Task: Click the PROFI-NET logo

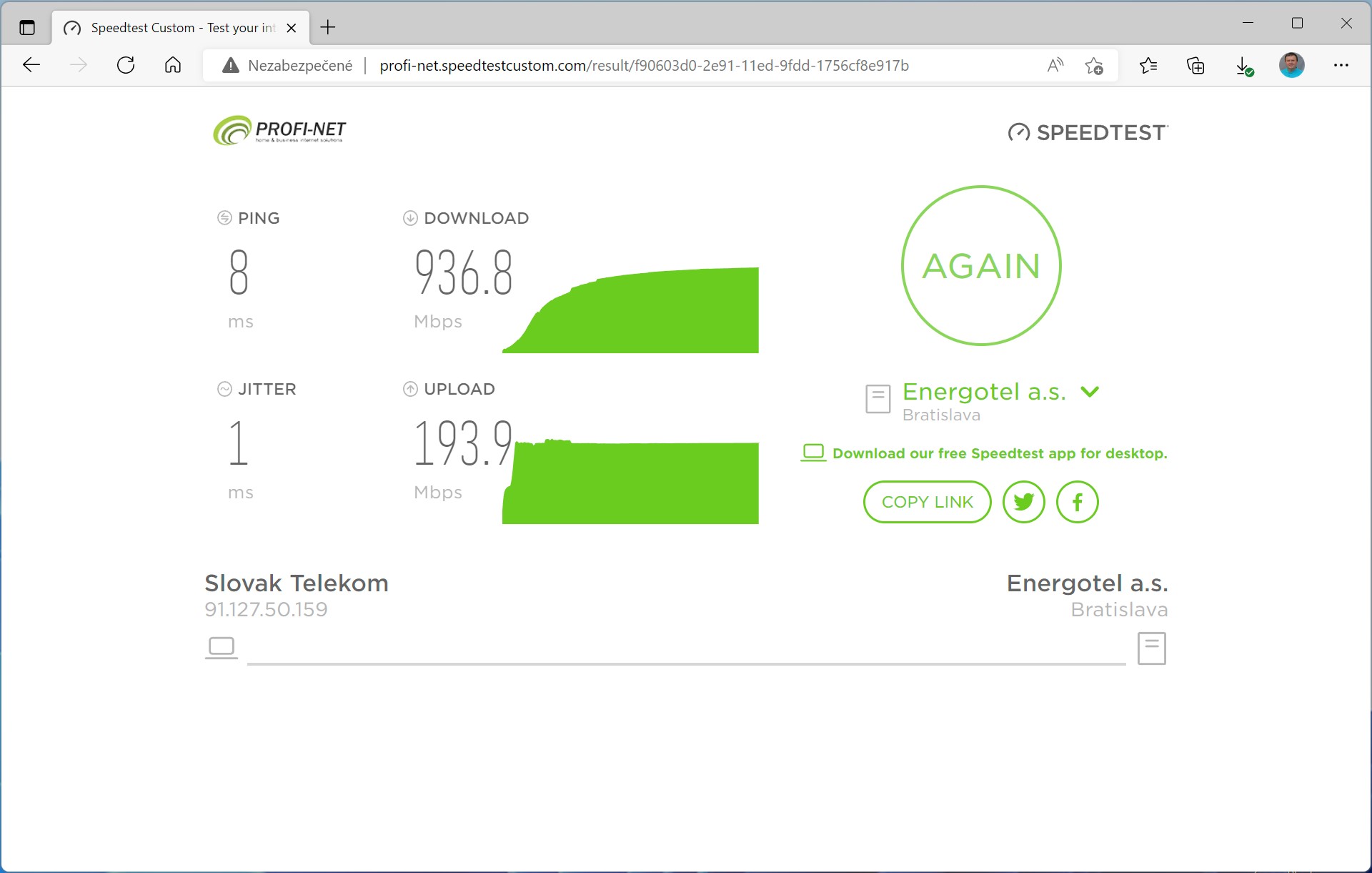Action: 279,131
